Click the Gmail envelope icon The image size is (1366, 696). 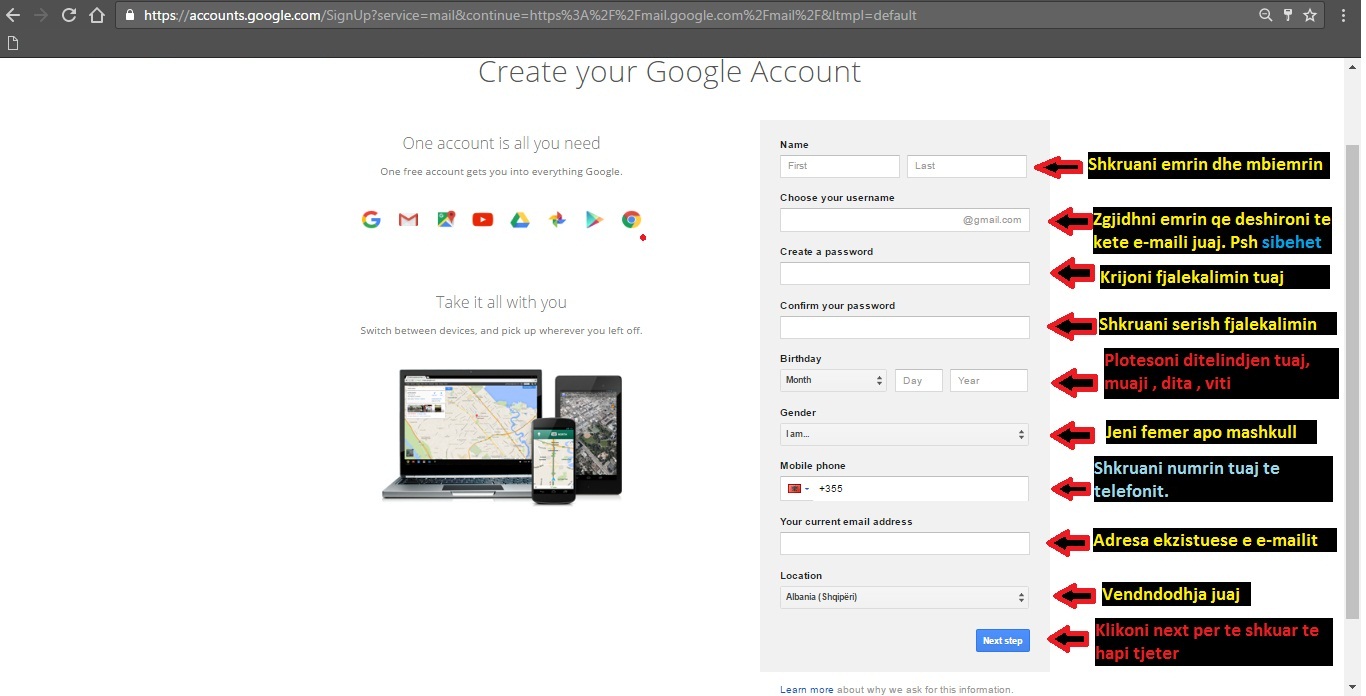click(x=408, y=219)
